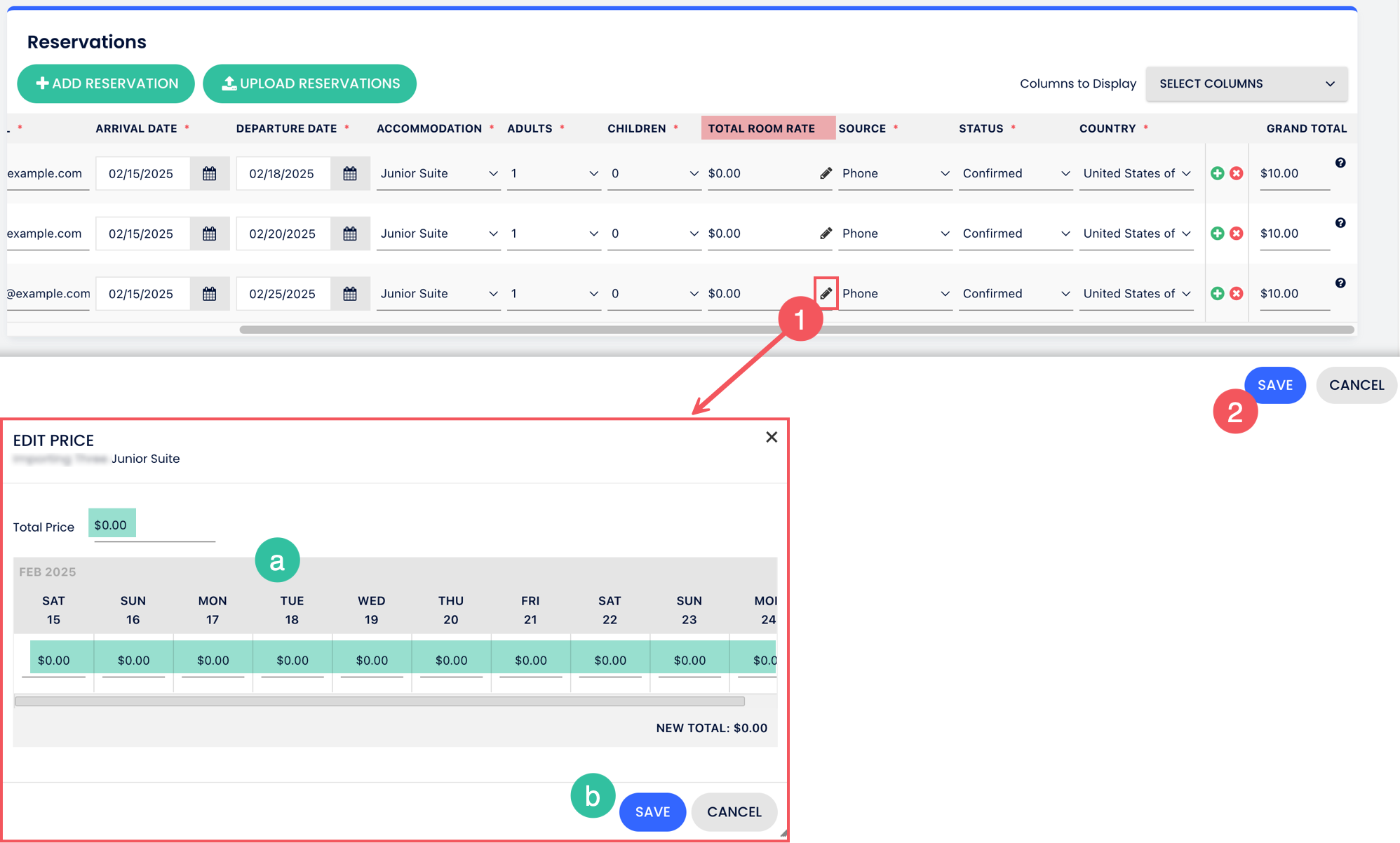Open departure calendar for 02/25/2025
1400x843 pixels.
(350, 294)
